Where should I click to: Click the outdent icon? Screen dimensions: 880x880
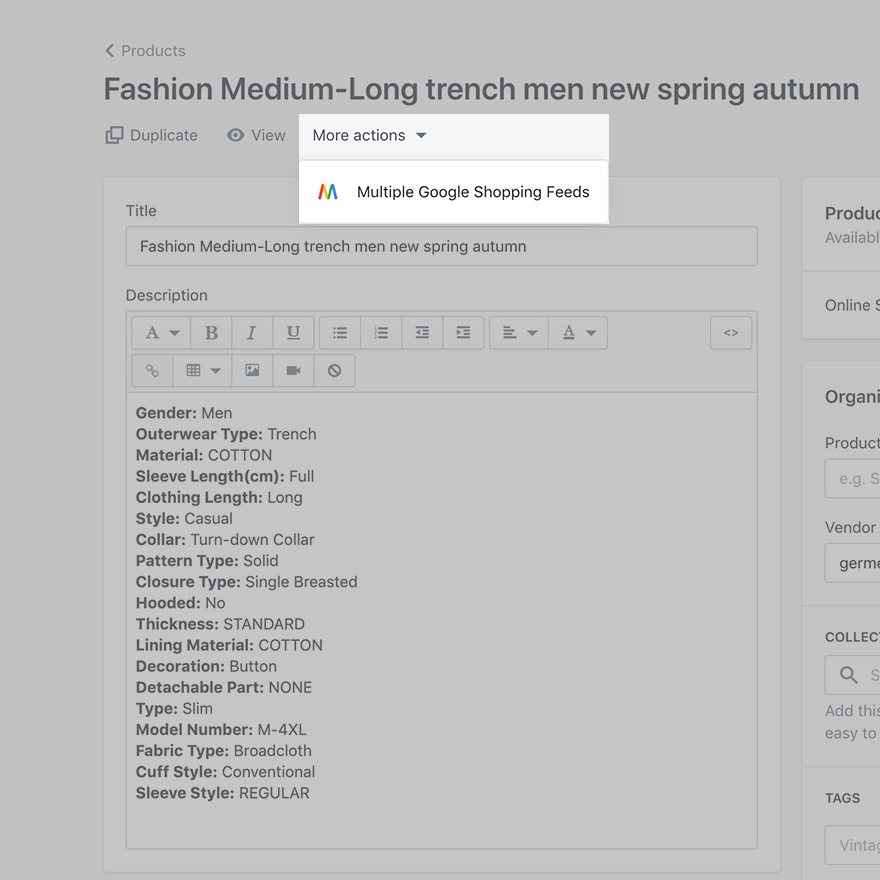tap(422, 333)
